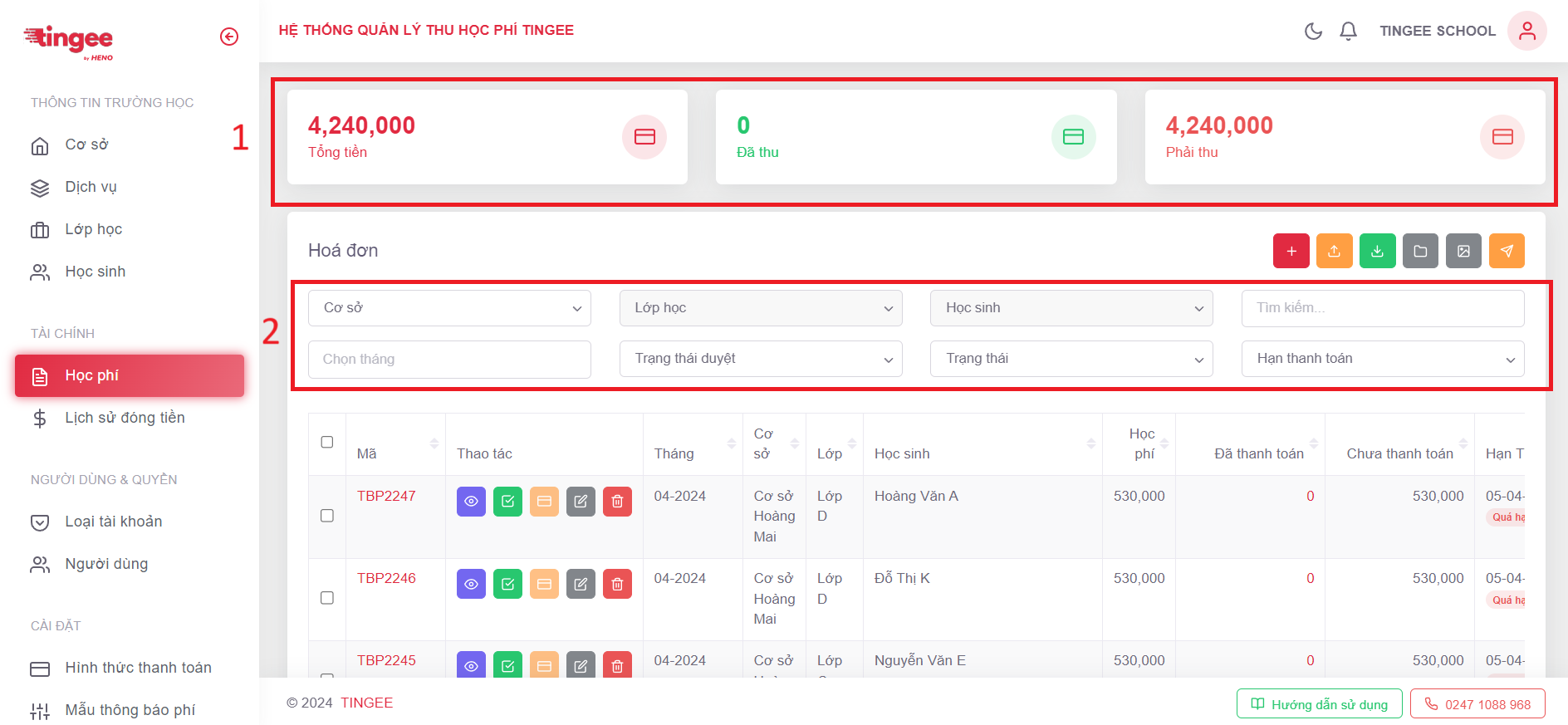Open the Trạng thái duyệt dropdown
The width and height of the screenshot is (1568, 725).
pyautogui.click(x=760, y=359)
